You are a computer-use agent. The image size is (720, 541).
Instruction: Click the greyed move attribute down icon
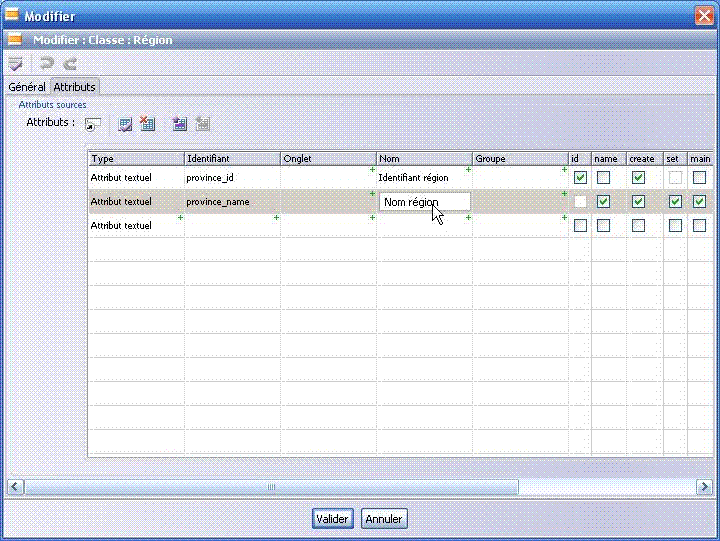click(203, 124)
